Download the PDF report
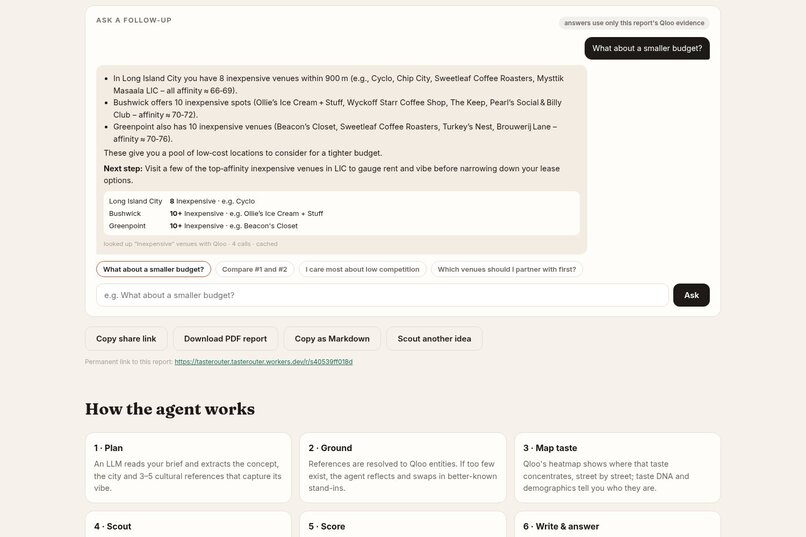Image resolution: width=806 pixels, height=537 pixels. click(225, 339)
